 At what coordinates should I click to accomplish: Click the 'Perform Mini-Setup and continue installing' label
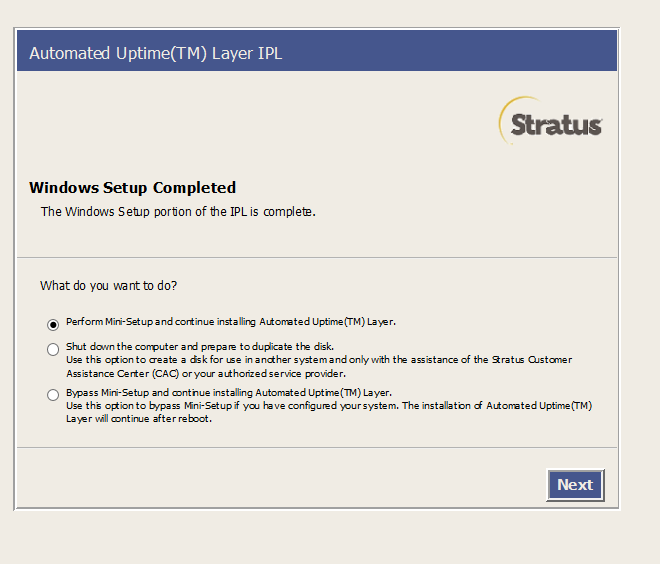pyautogui.click(x=231, y=322)
